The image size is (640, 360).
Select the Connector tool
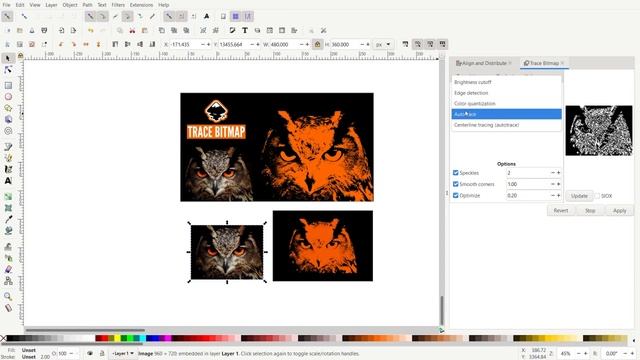point(8,281)
